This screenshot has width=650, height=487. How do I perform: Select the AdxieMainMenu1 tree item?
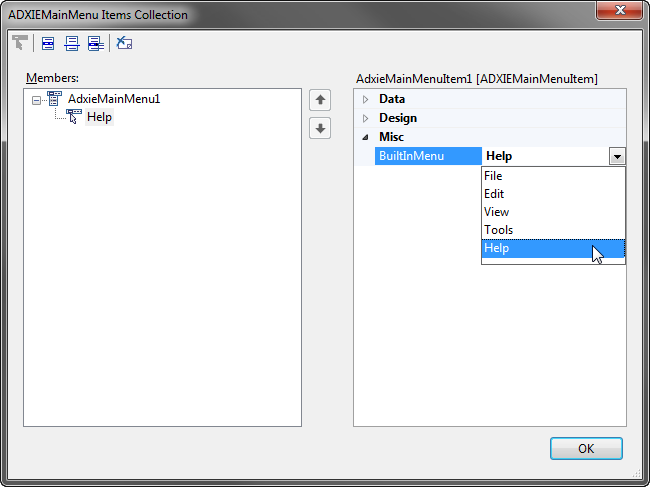tap(114, 99)
